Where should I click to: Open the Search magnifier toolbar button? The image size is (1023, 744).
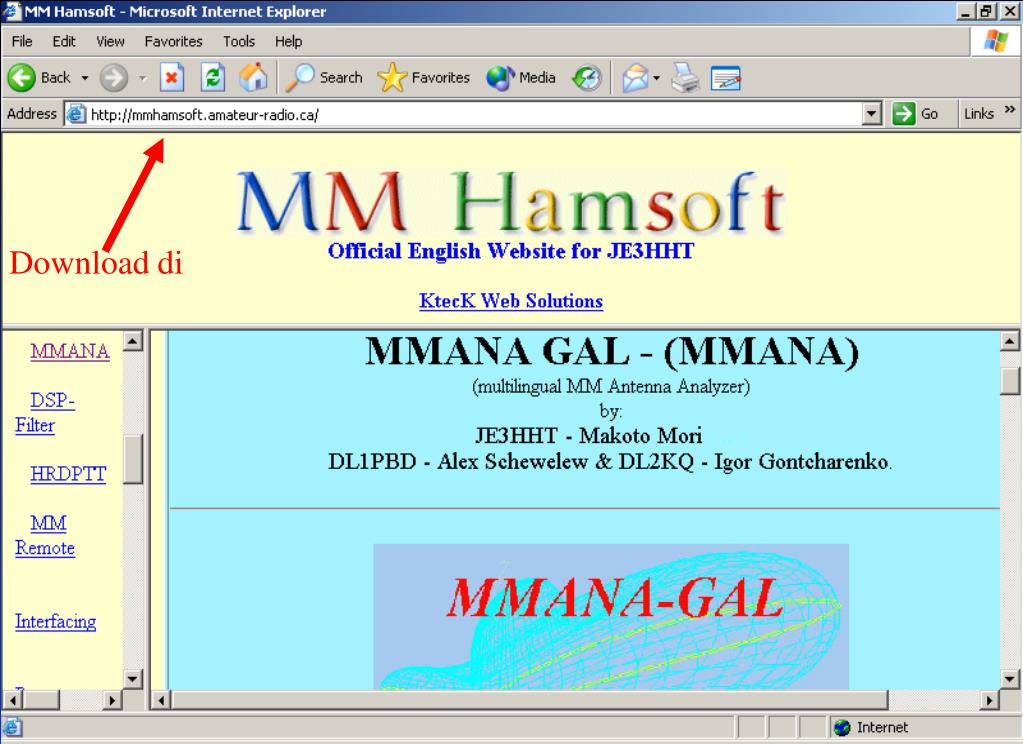click(324, 78)
